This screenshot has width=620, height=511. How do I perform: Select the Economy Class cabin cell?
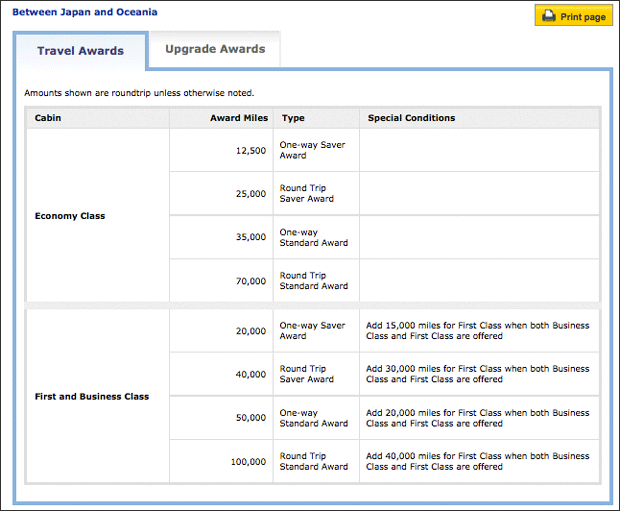point(98,216)
